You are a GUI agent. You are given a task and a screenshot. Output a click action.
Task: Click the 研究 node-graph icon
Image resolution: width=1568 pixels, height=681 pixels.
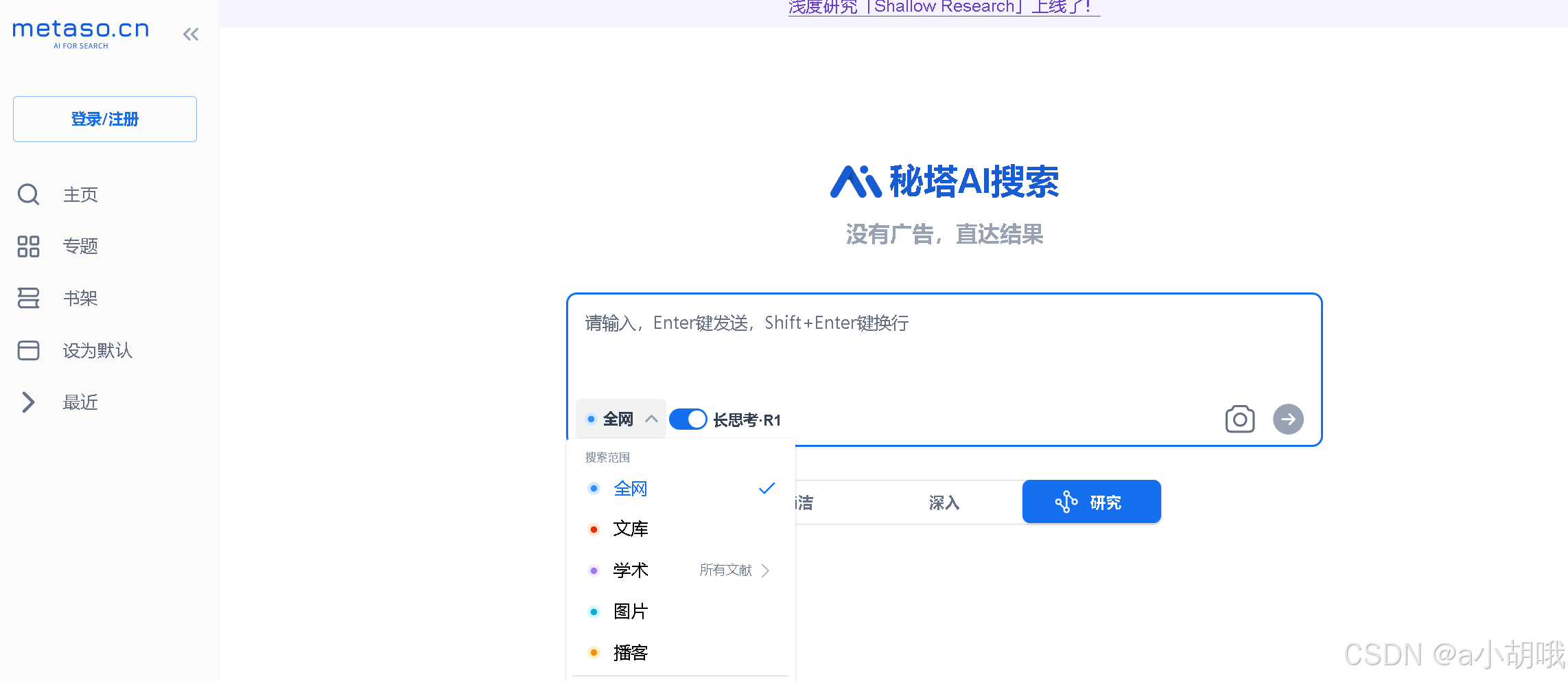click(1066, 502)
